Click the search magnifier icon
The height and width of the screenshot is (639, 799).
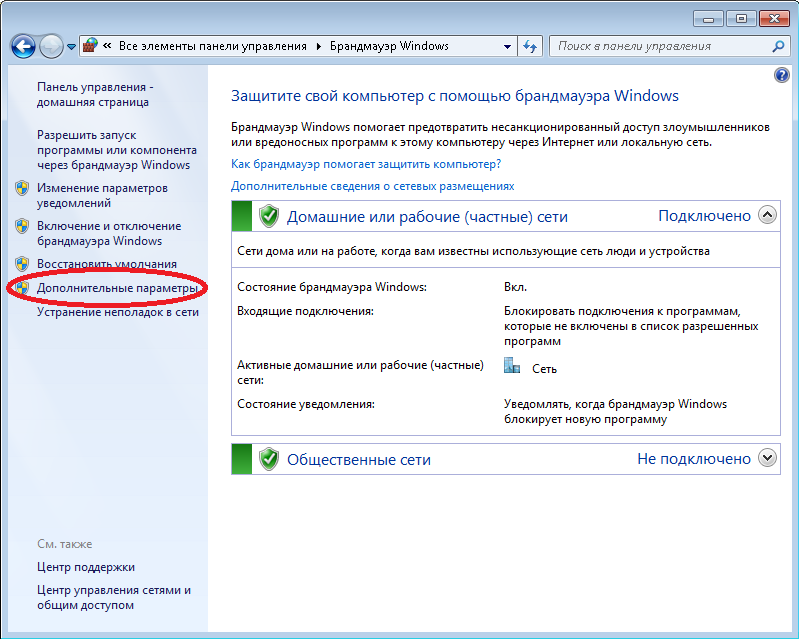[778, 46]
